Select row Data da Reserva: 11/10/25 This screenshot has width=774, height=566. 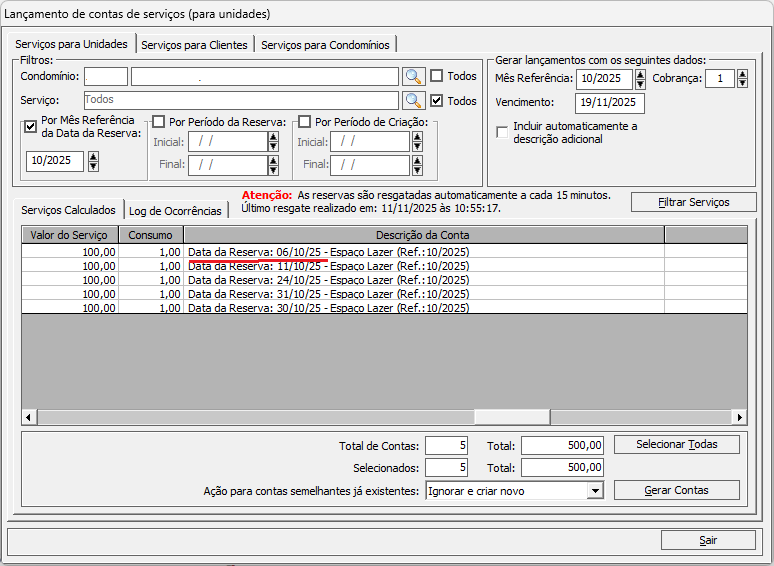click(384, 265)
